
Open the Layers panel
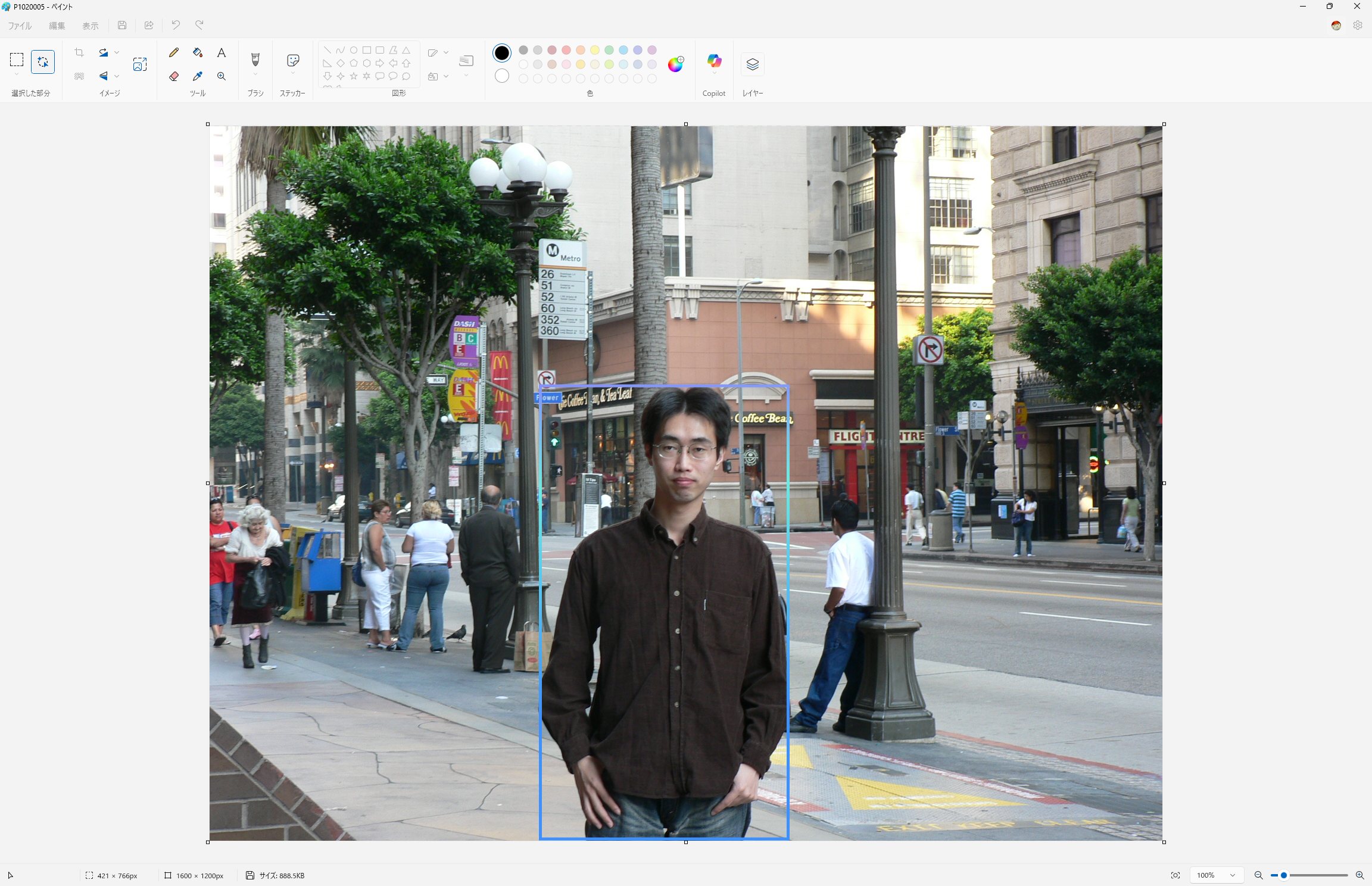point(752,64)
